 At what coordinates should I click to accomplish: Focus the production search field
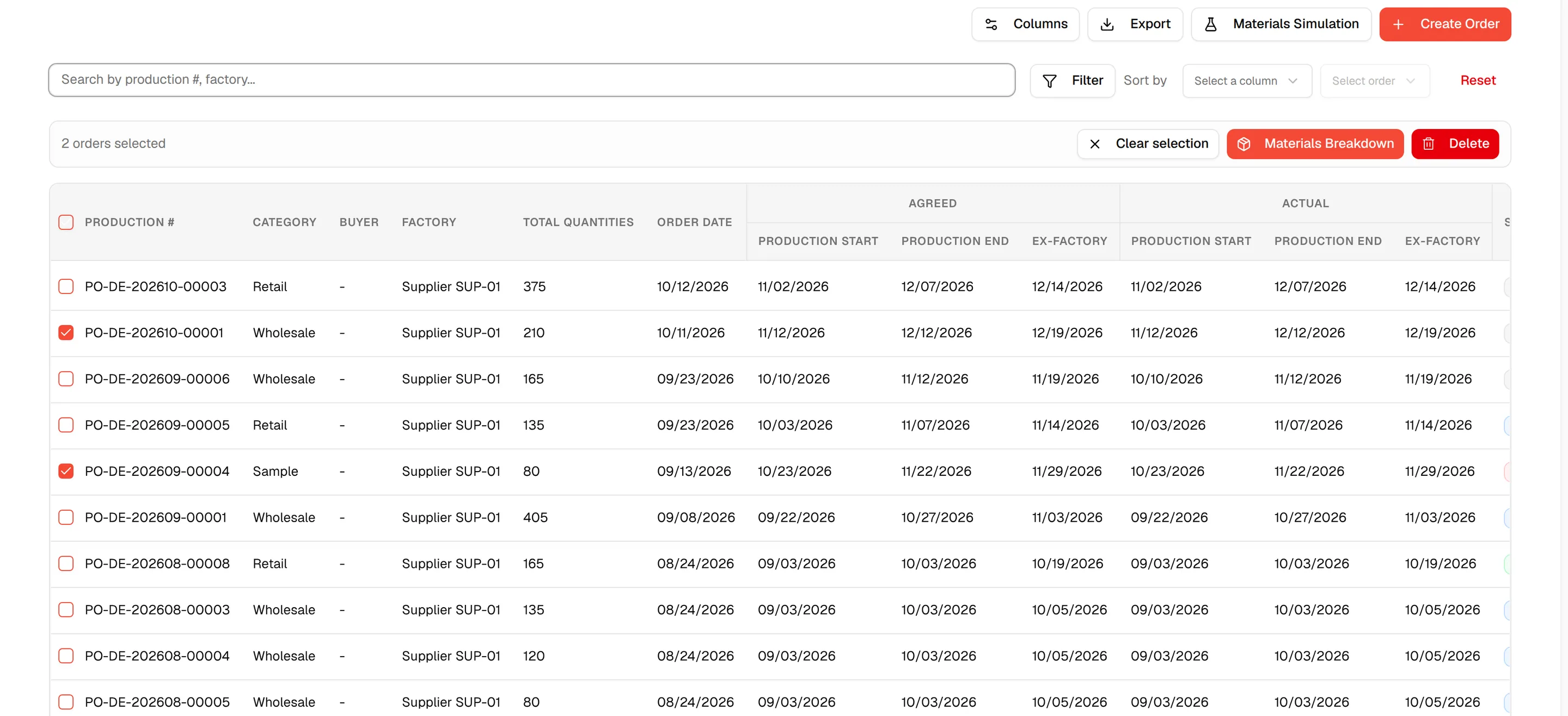531,79
